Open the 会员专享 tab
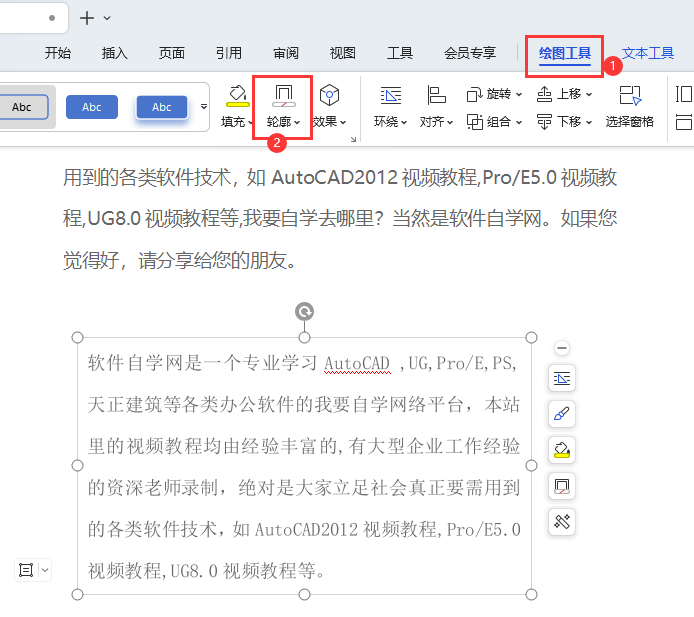This screenshot has width=694, height=617. click(x=470, y=53)
